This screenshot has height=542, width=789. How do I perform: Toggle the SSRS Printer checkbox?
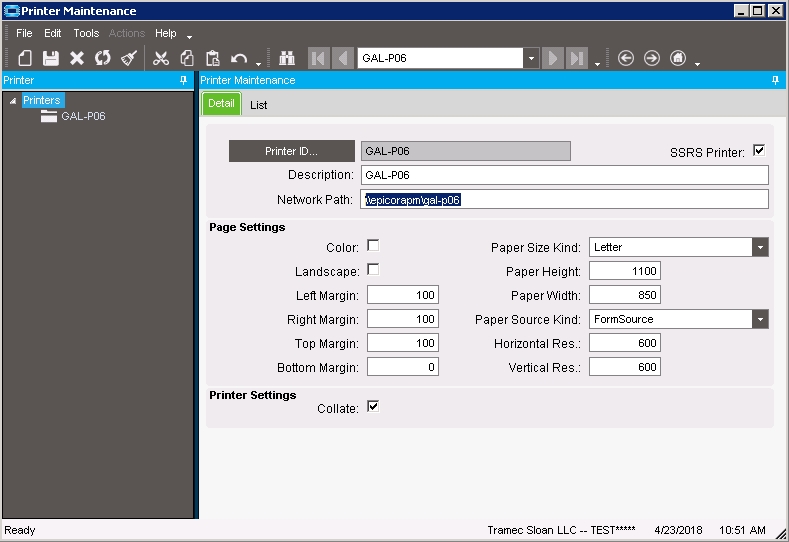[759, 150]
